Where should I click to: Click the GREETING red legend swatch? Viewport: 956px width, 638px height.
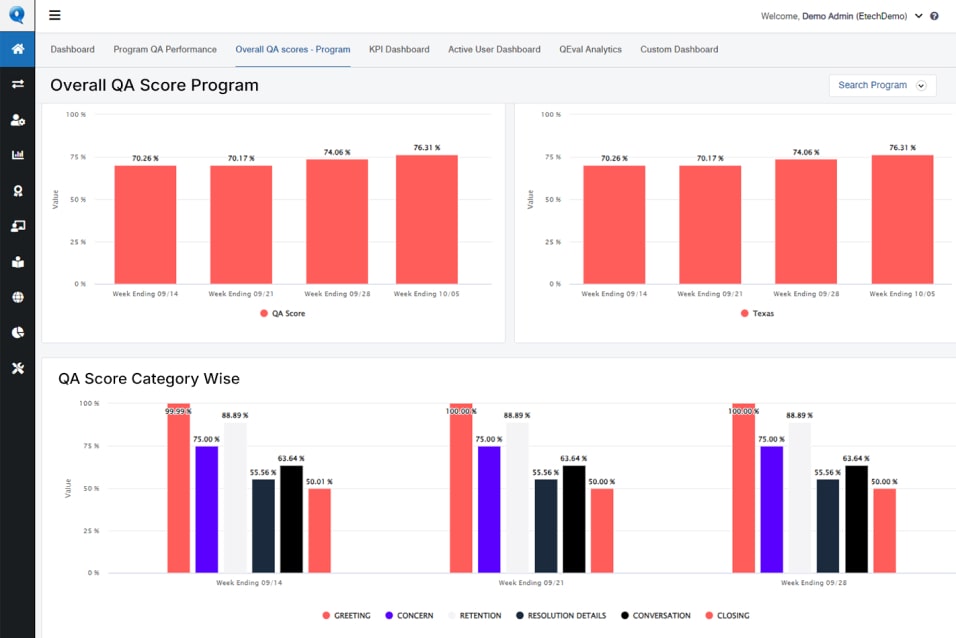point(326,615)
